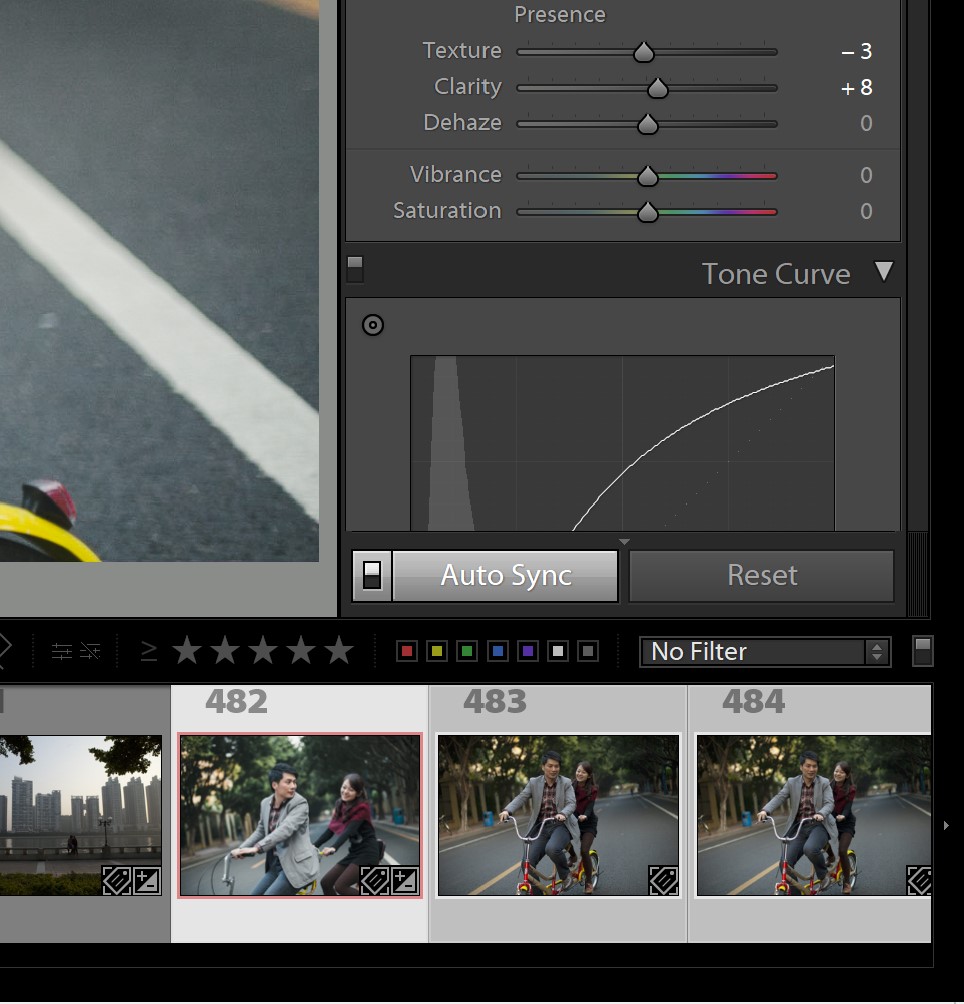
Task: Click the Saturation slider label
Action: coord(447,210)
